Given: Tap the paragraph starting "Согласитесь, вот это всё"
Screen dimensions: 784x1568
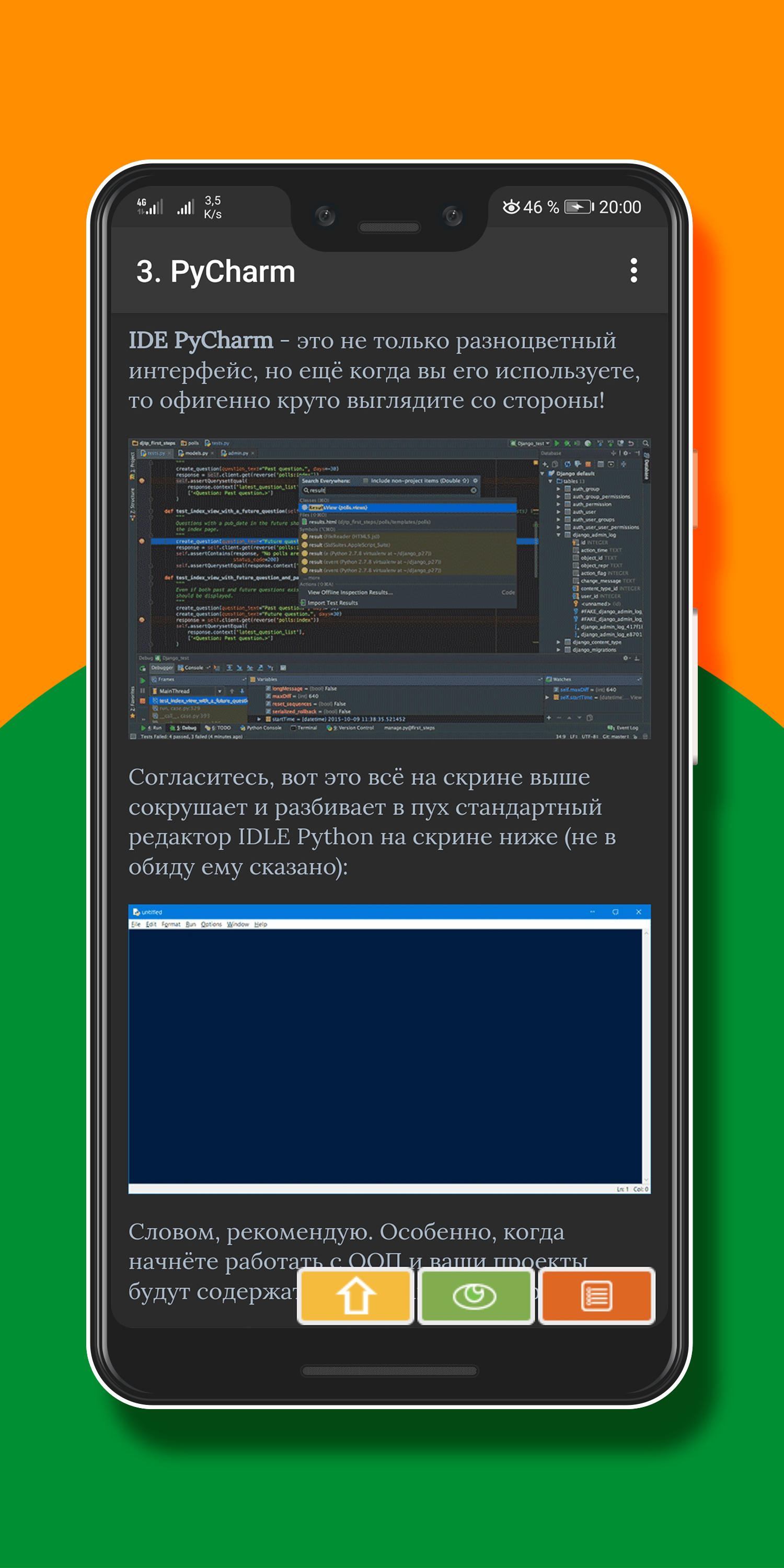Looking at the screenshot, I should pos(372,822).
